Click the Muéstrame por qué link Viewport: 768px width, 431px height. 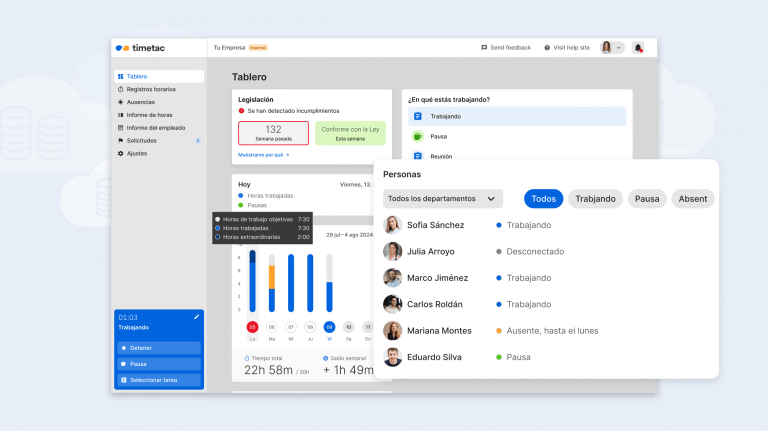click(x=263, y=155)
